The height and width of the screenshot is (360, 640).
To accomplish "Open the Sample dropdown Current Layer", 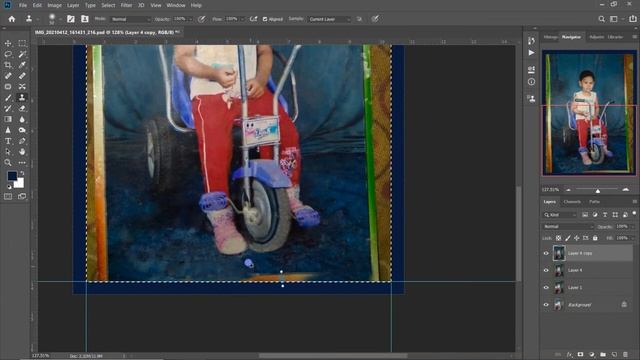I will (x=329, y=19).
